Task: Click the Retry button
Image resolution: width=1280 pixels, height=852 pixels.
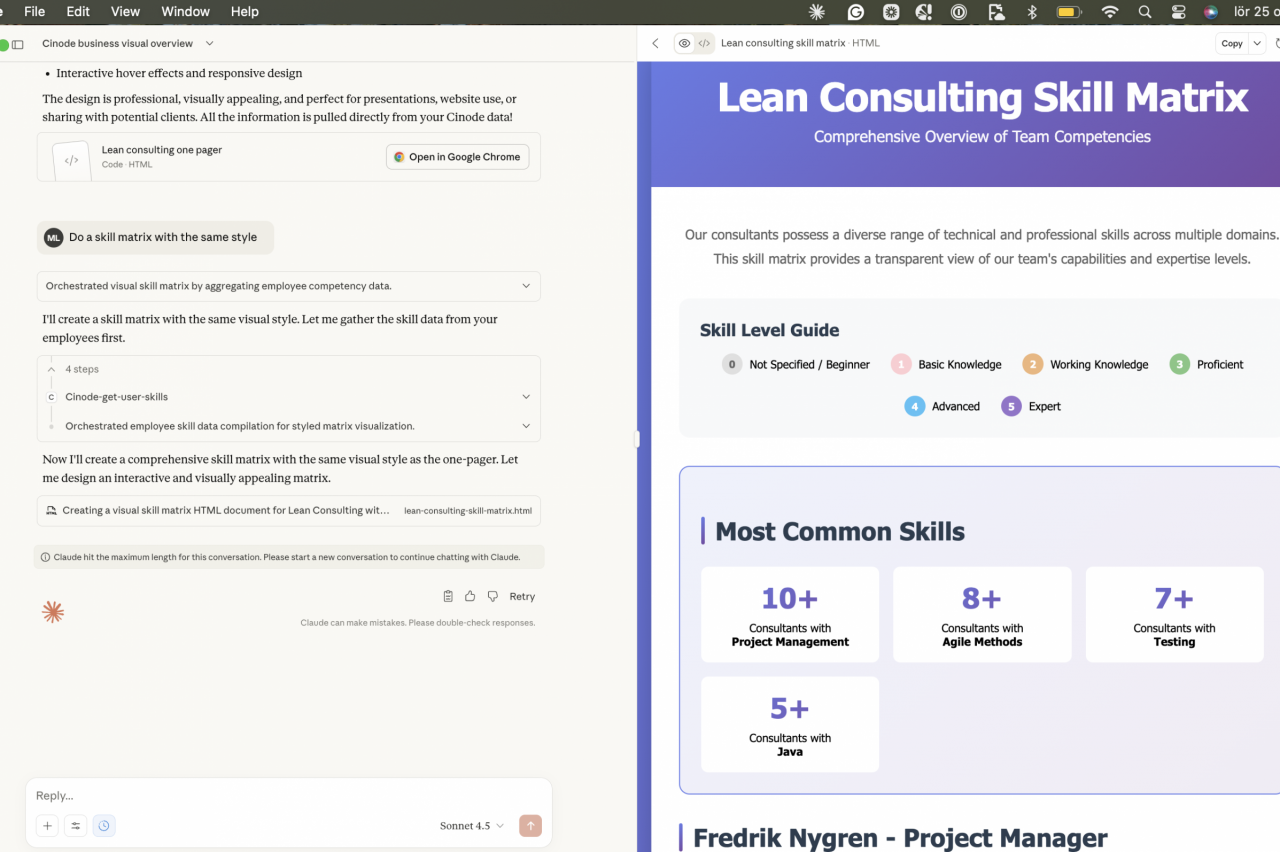Action: pyautogui.click(x=522, y=596)
